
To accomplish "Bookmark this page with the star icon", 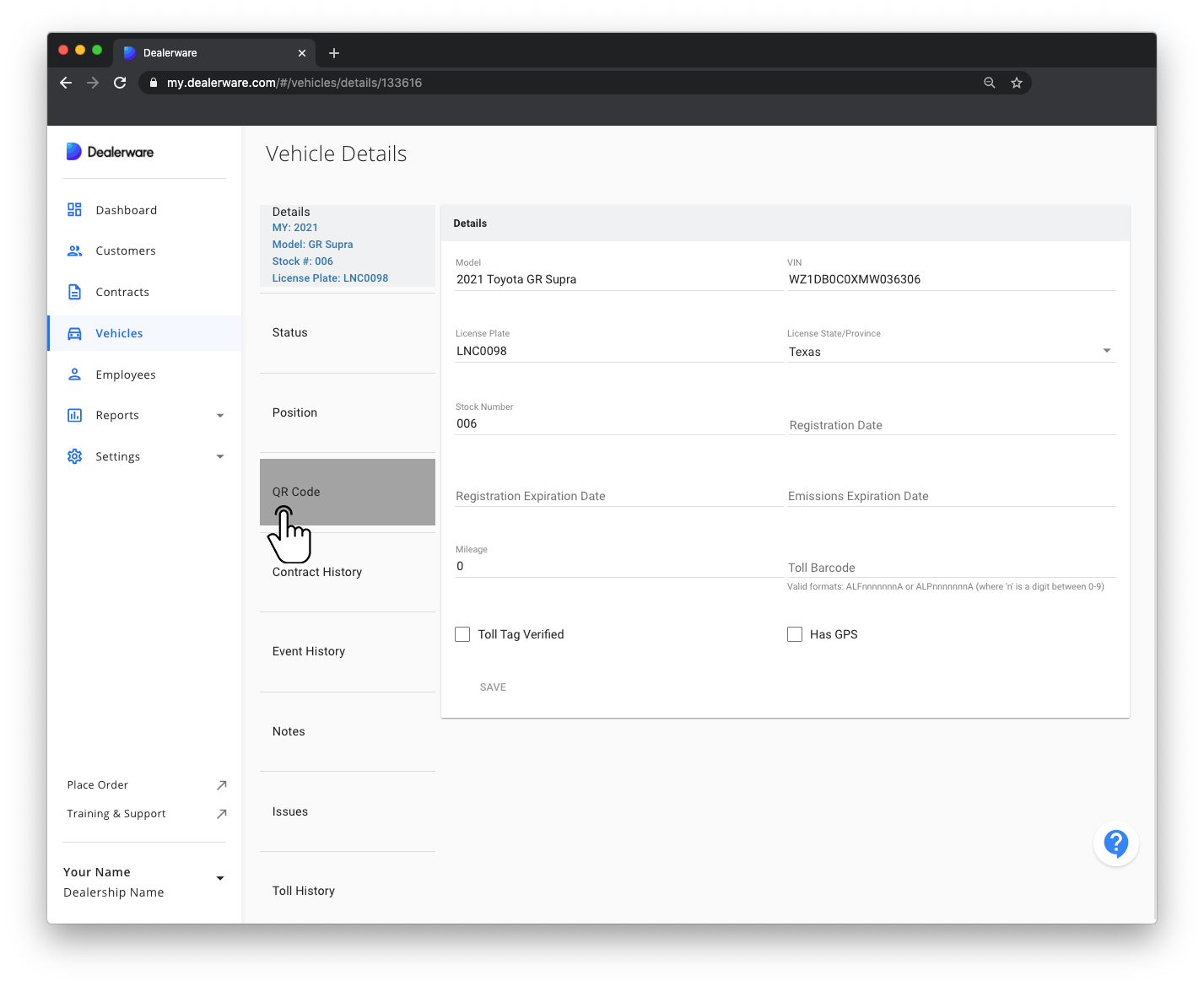I will [1017, 83].
